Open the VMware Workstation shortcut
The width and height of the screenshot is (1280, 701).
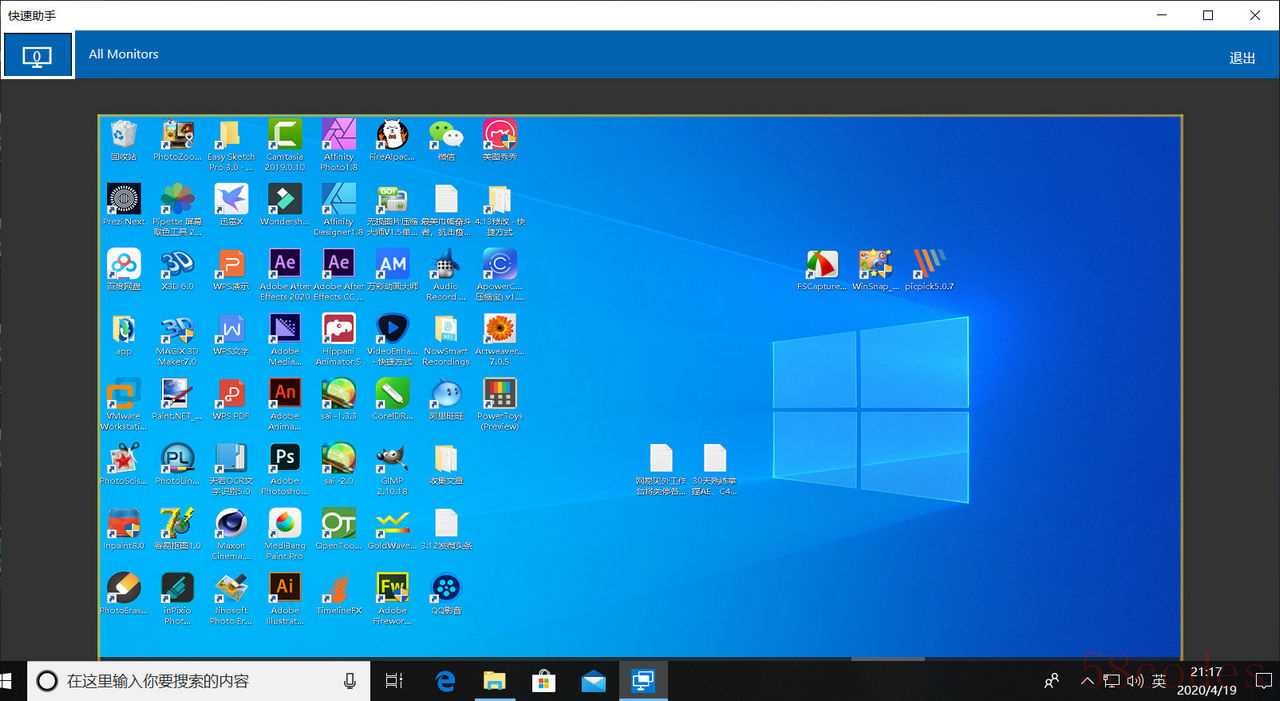point(124,394)
